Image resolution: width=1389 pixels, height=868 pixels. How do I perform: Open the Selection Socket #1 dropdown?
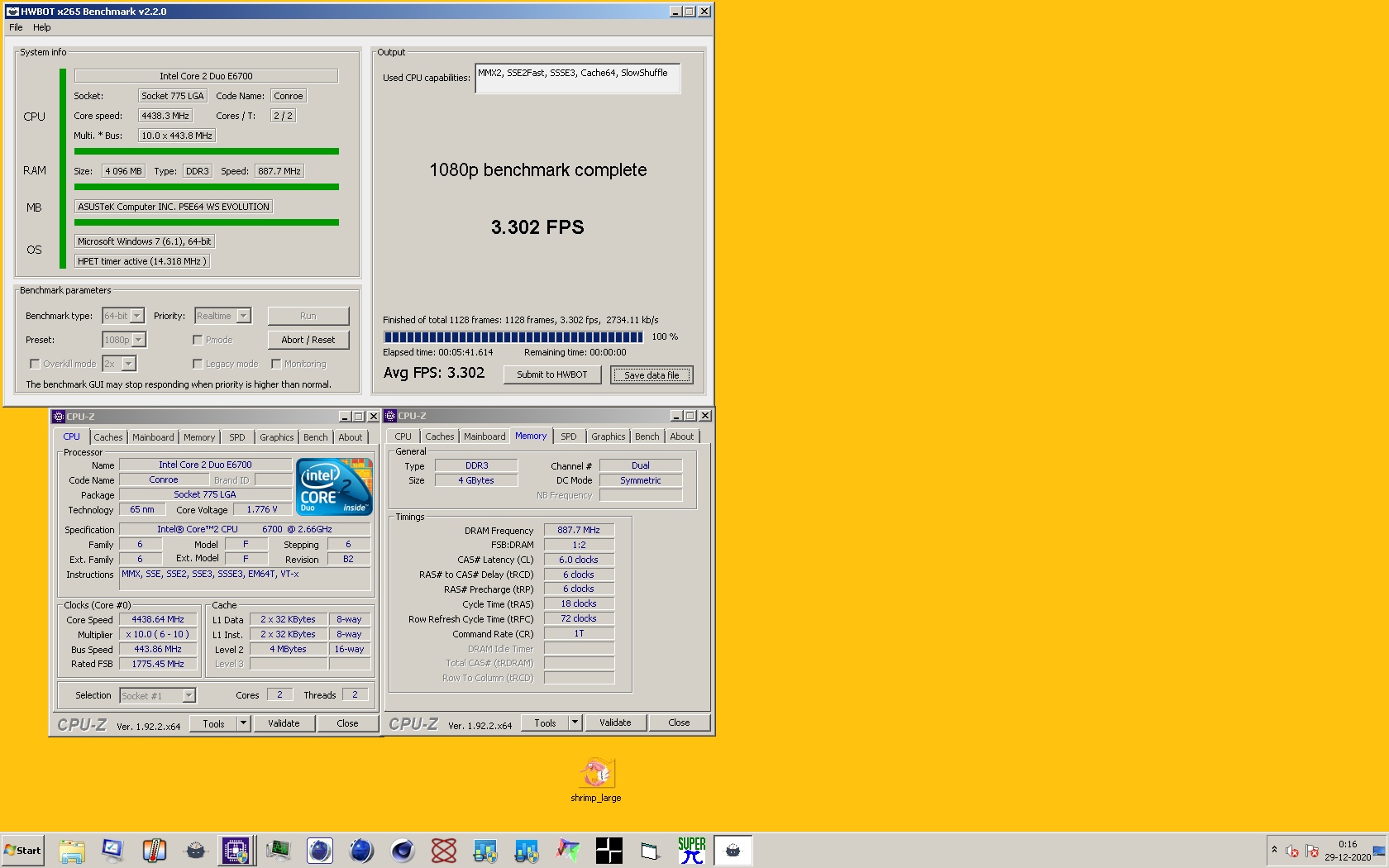(157, 696)
